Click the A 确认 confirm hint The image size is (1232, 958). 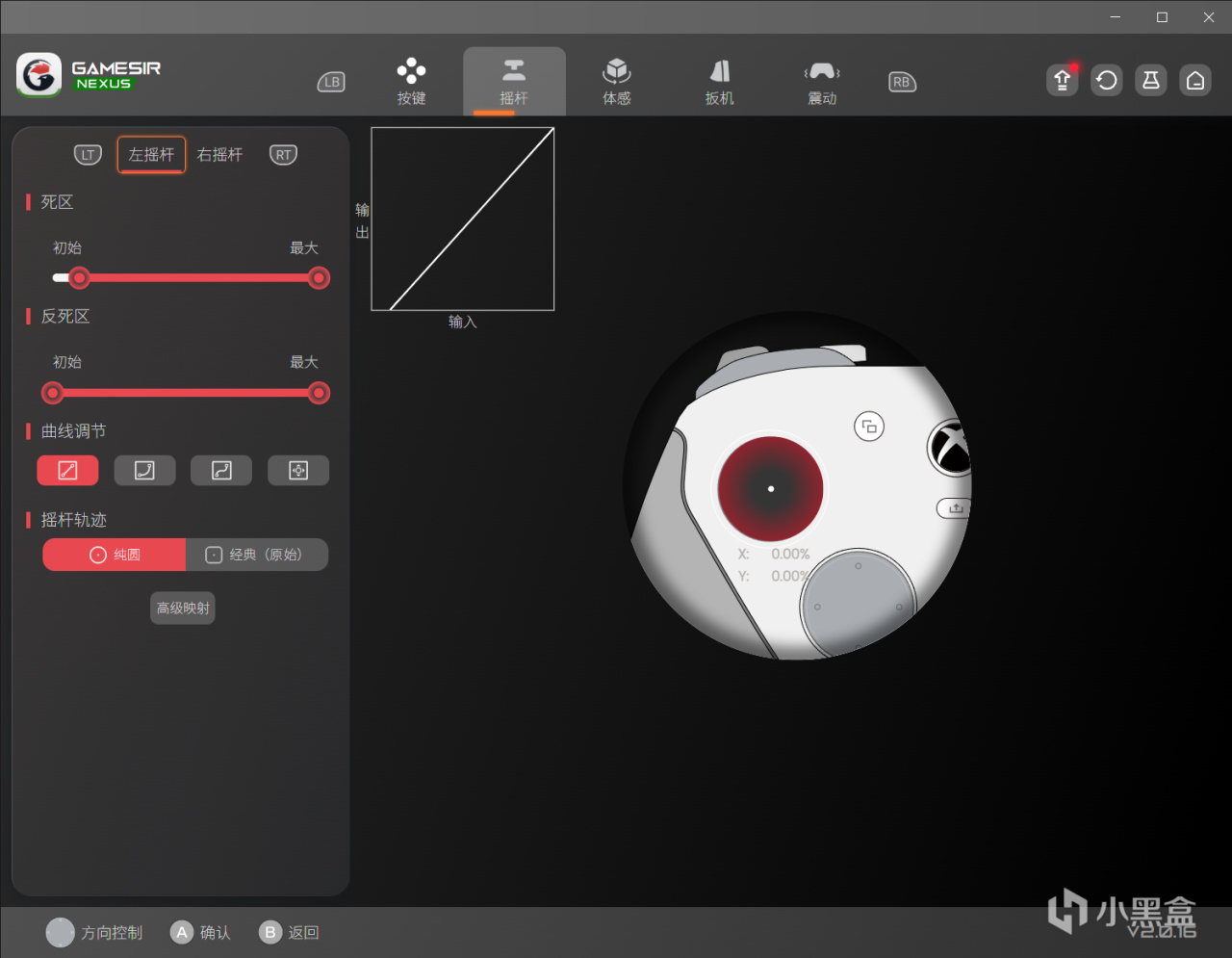(200, 932)
